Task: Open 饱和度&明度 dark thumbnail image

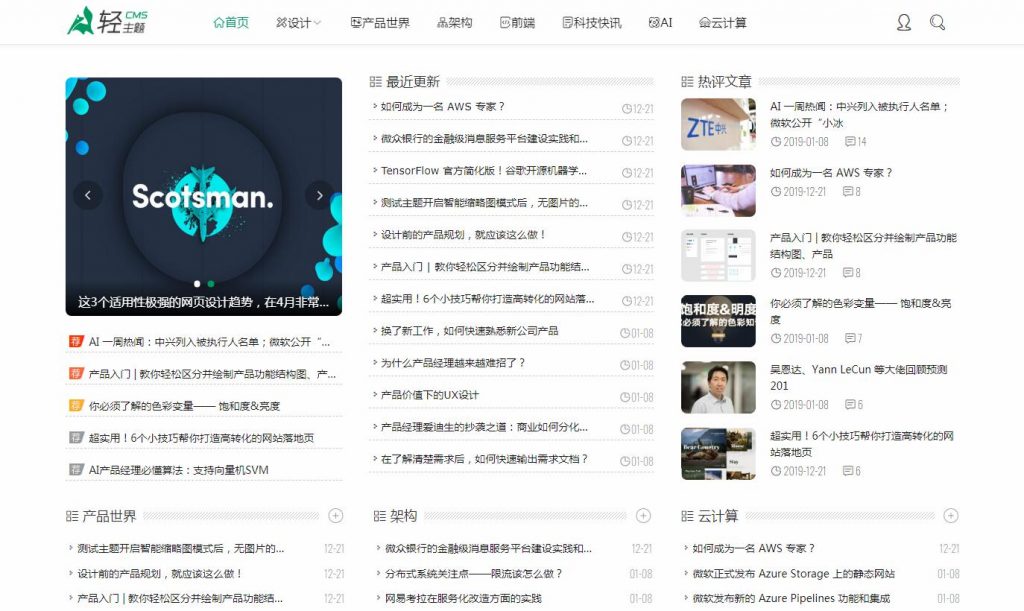Action: tap(718, 321)
